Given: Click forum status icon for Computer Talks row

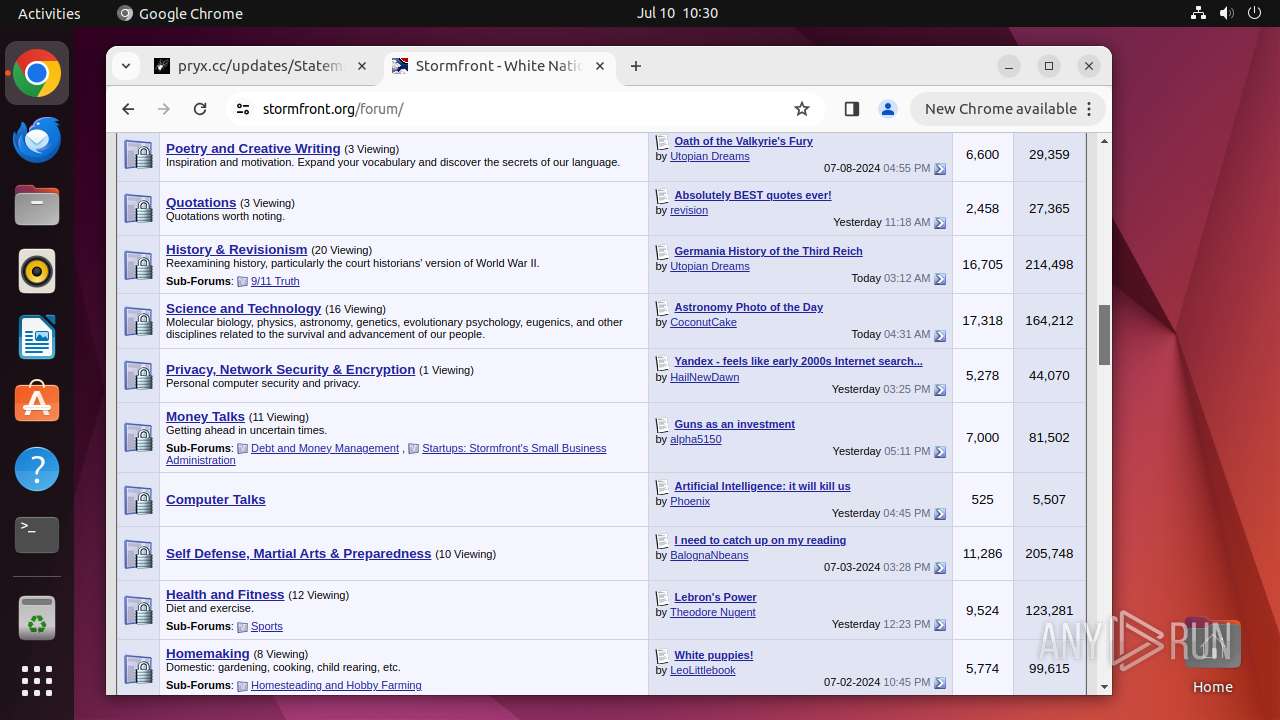Looking at the screenshot, I should pyautogui.click(x=138, y=500).
